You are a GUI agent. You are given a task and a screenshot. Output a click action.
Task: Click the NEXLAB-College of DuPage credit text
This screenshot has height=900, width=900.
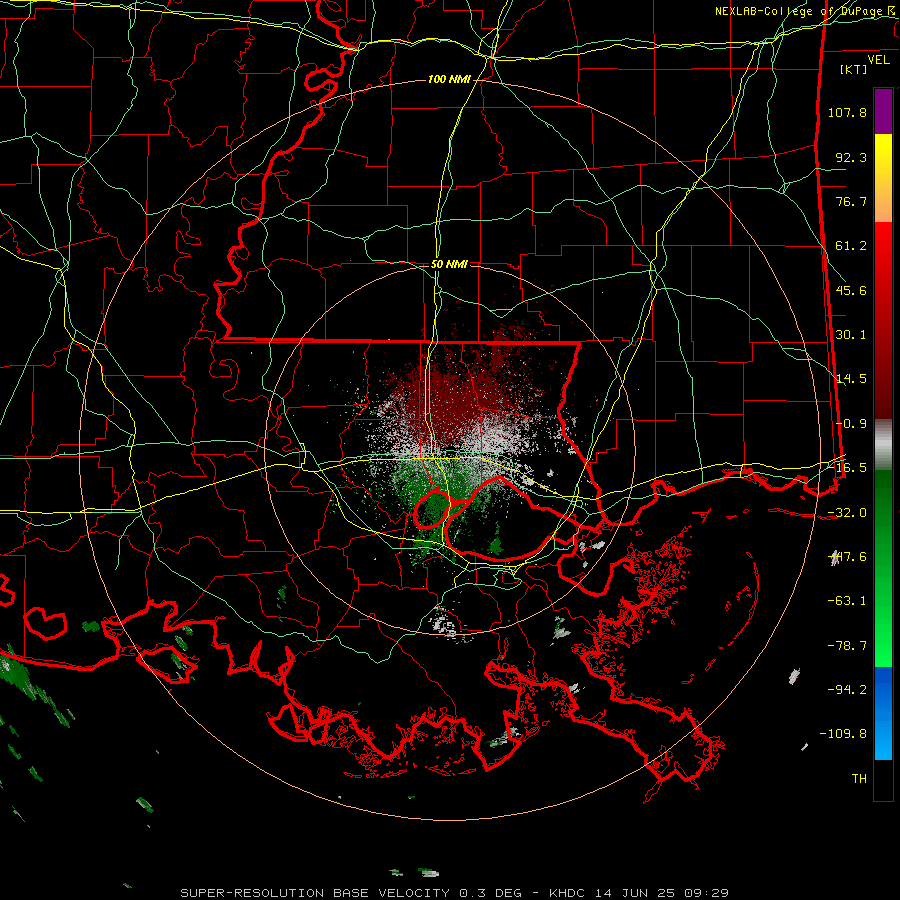pyautogui.click(x=804, y=11)
